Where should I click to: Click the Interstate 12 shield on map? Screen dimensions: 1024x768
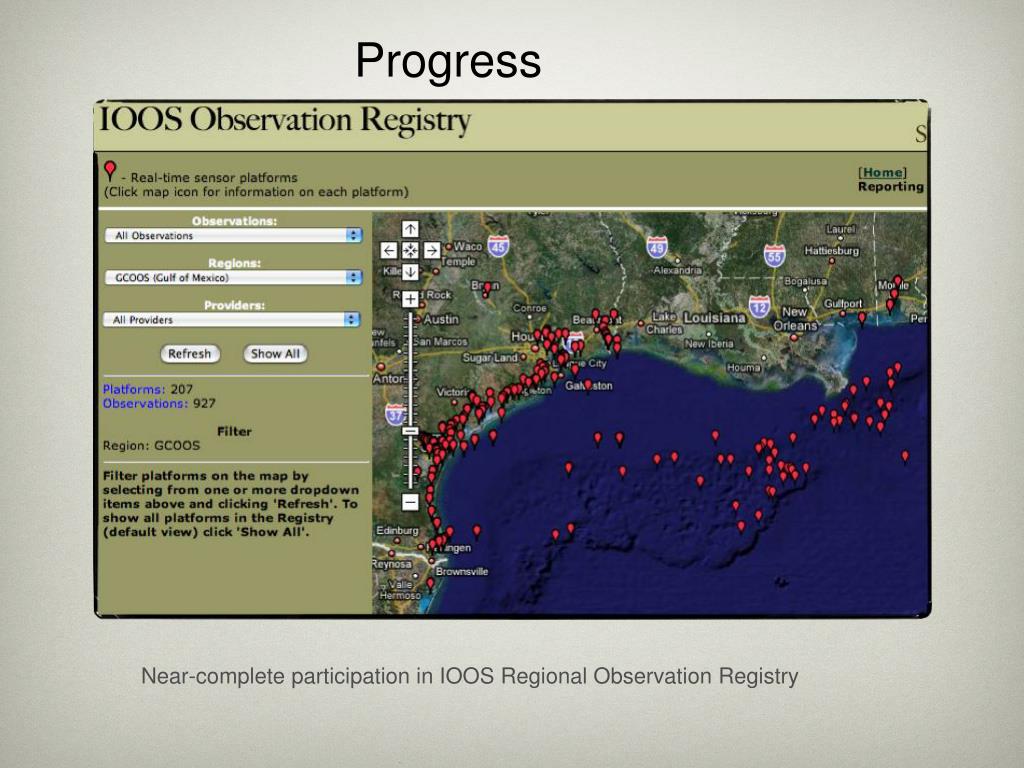[x=759, y=306]
